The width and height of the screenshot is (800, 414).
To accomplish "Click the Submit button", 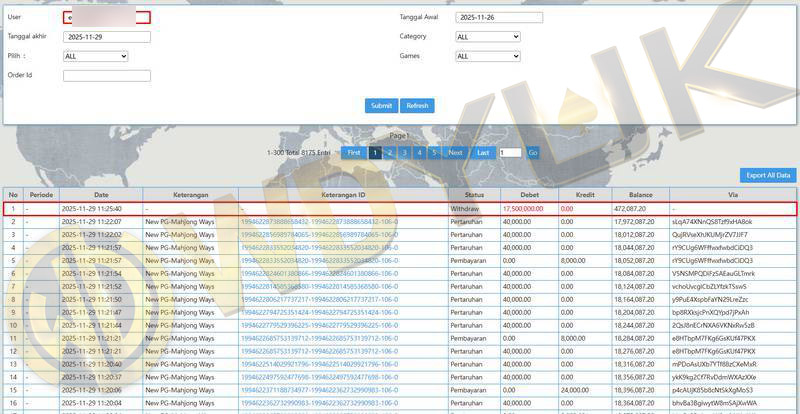I will [x=380, y=106].
